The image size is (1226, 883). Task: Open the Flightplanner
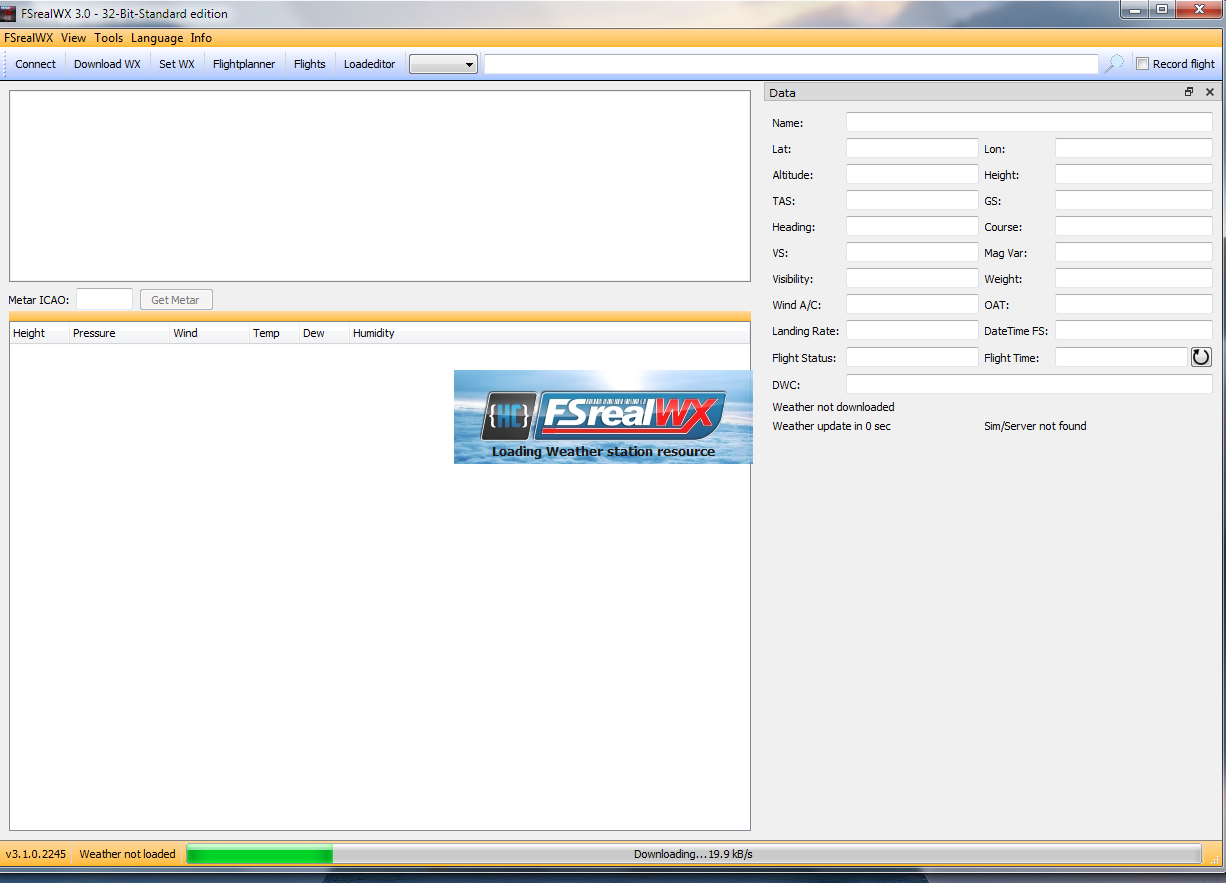(x=244, y=64)
